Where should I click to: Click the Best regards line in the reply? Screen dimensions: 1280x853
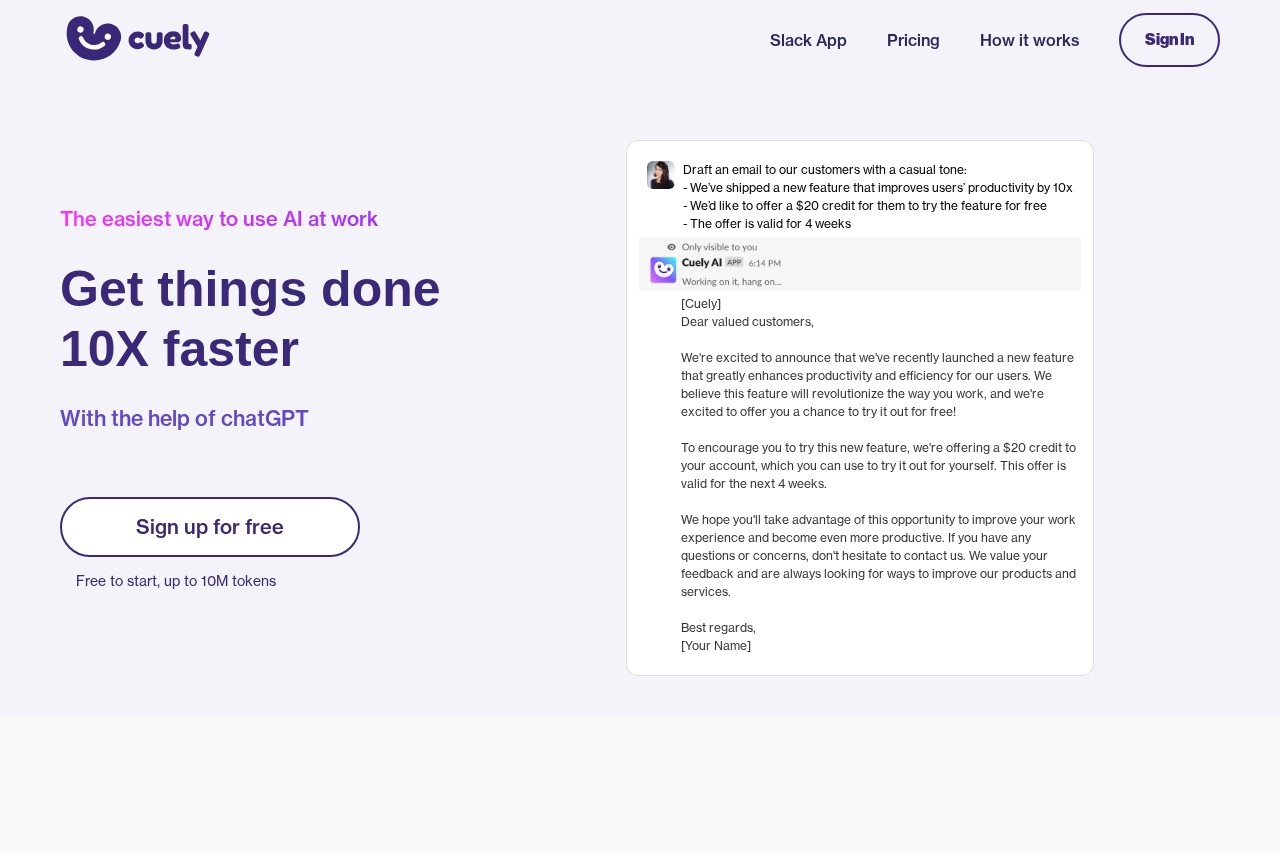click(x=718, y=628)
